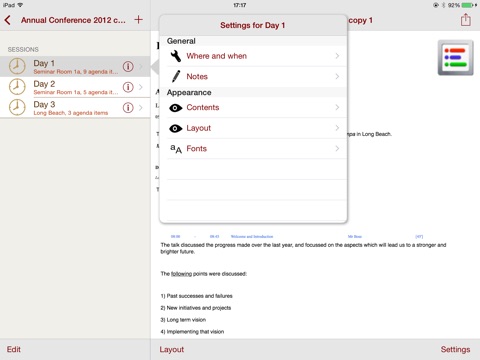
Task: Open the agenda app icon thumbnail
Action: 455,58
